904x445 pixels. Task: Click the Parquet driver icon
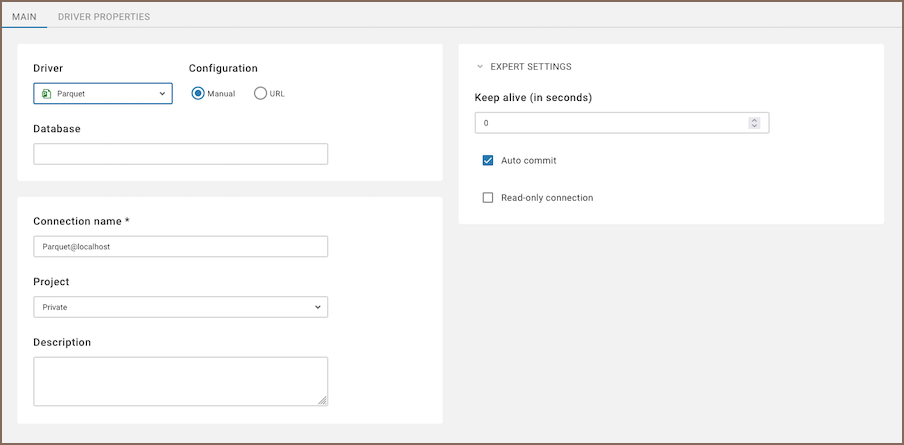(x=46, y=94)
